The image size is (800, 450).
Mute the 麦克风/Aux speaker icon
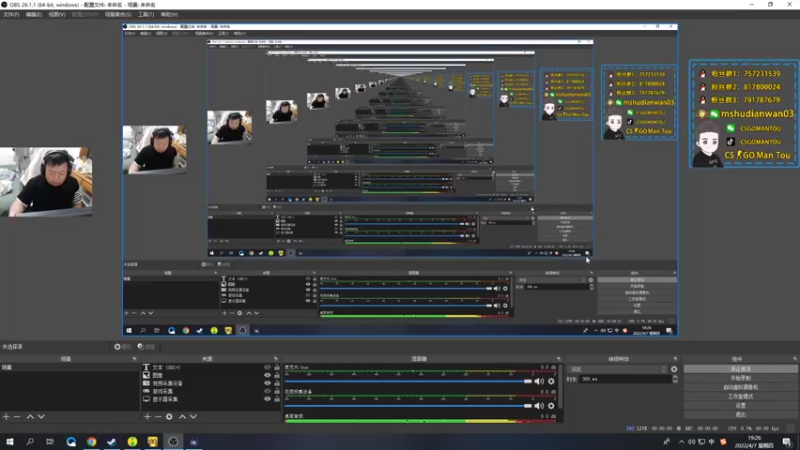point(539,381)
